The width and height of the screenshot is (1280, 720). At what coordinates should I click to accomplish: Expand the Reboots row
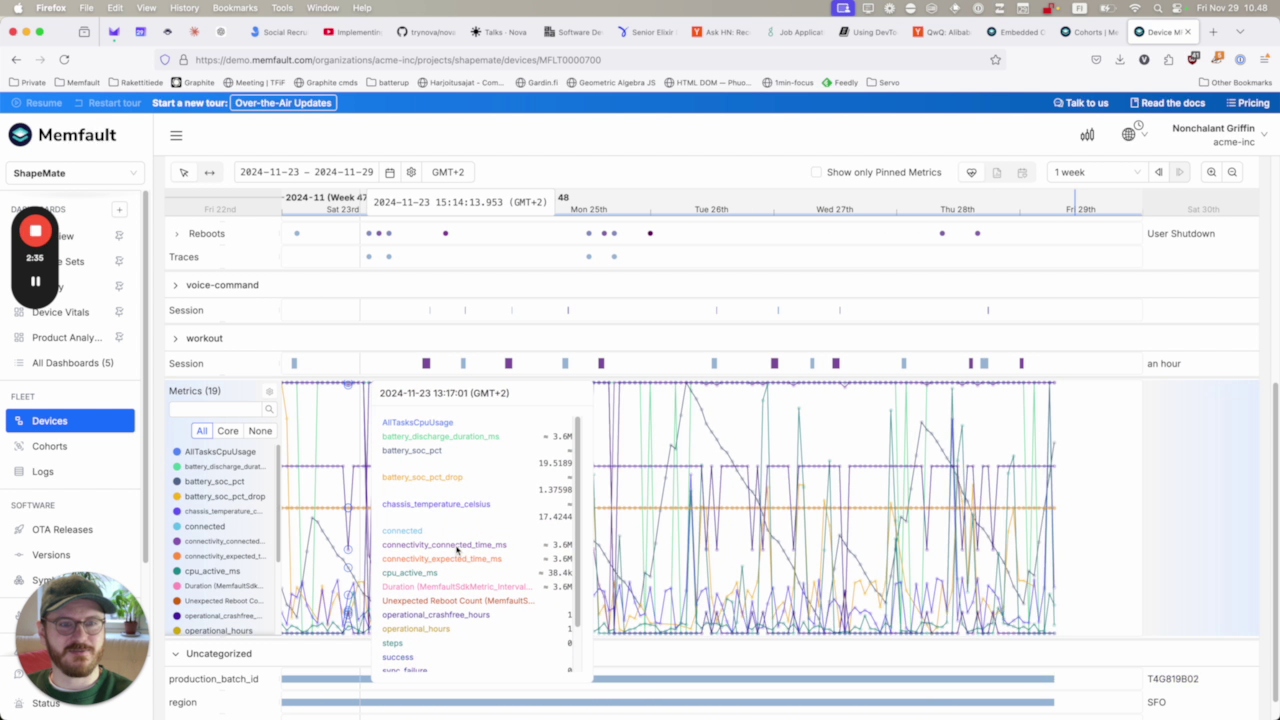pos(177,234)
